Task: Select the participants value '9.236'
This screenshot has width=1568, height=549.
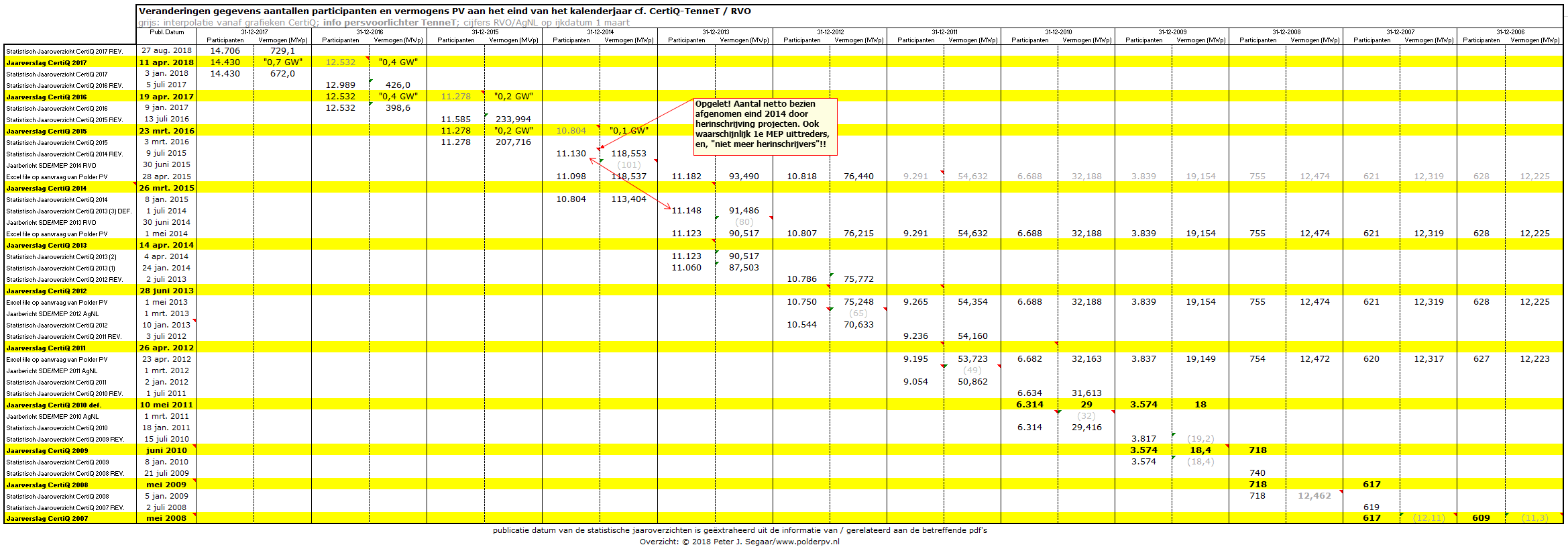Action: [x=915, y=336]
